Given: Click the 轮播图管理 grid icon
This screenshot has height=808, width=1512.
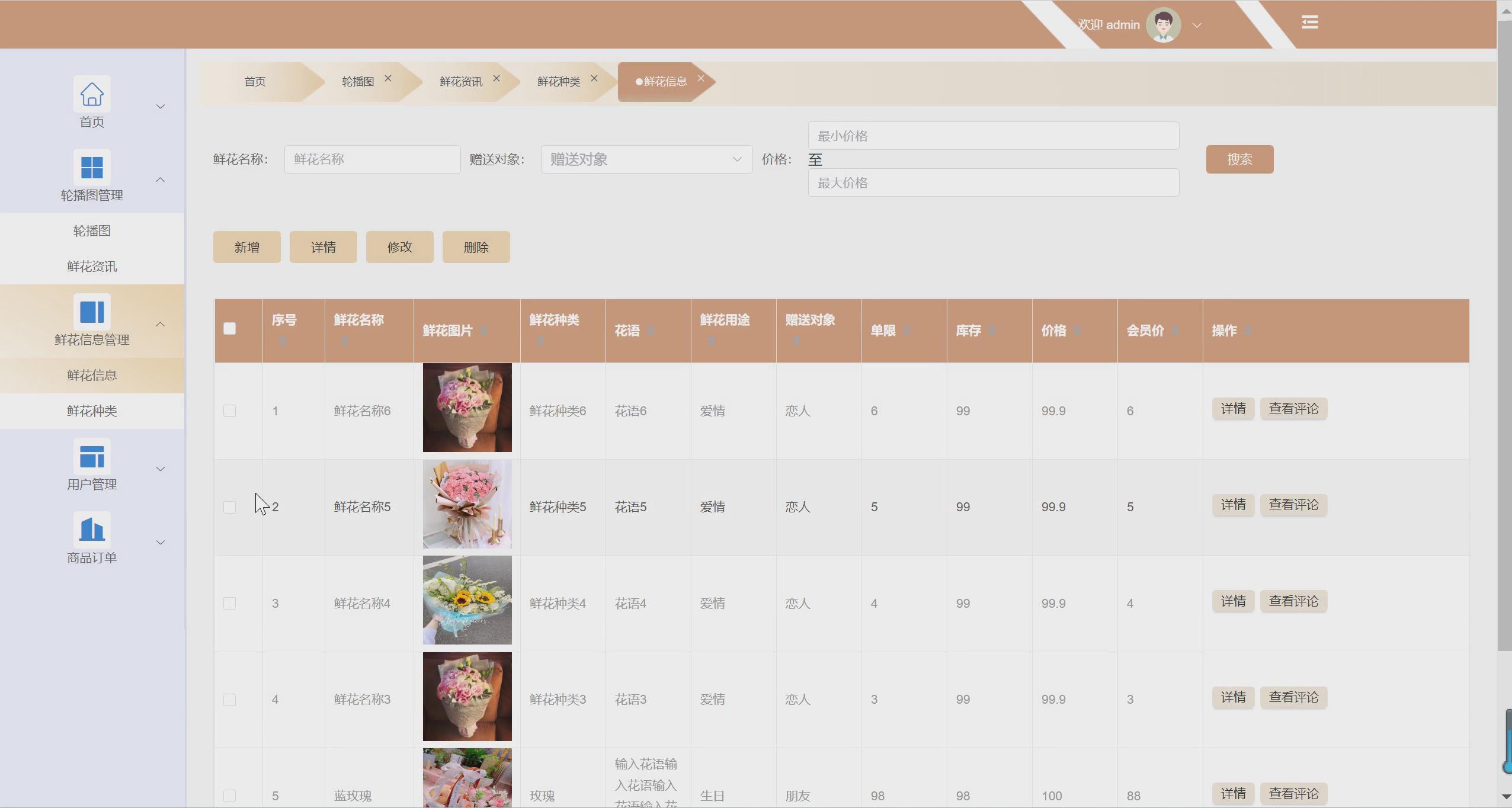Looking at the screenshot, I should pos(92,168).
